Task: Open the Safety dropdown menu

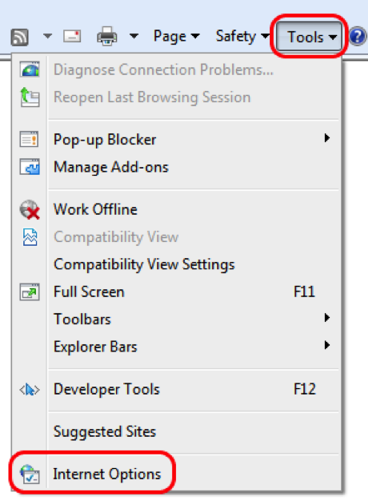Action: coord(241,36)
